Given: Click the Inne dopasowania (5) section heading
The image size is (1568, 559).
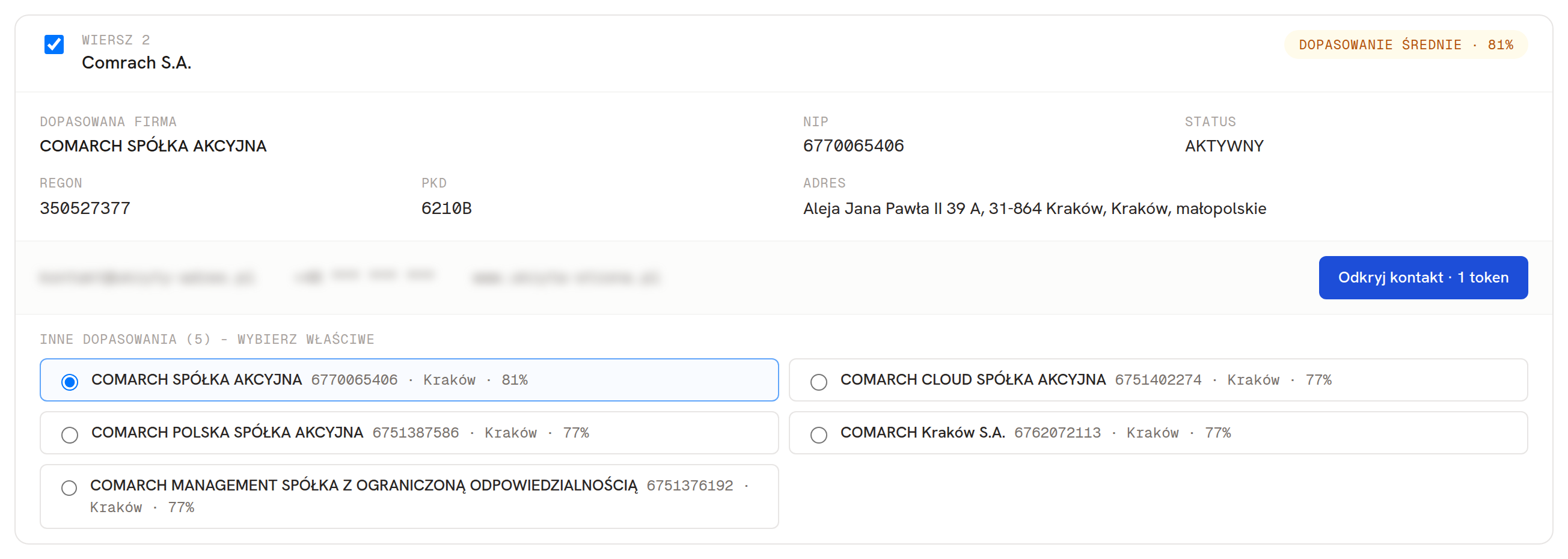Looking at the screenshot, I should coord(207,339).
